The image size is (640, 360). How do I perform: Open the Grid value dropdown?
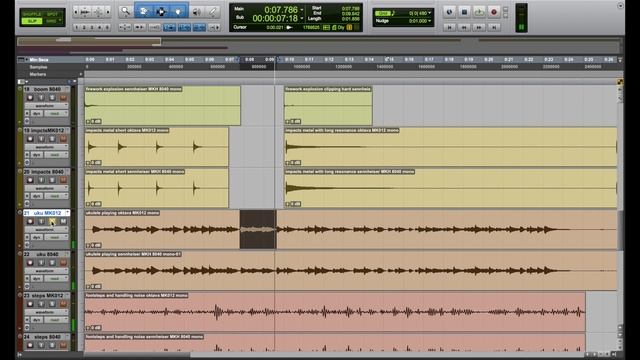429,13
